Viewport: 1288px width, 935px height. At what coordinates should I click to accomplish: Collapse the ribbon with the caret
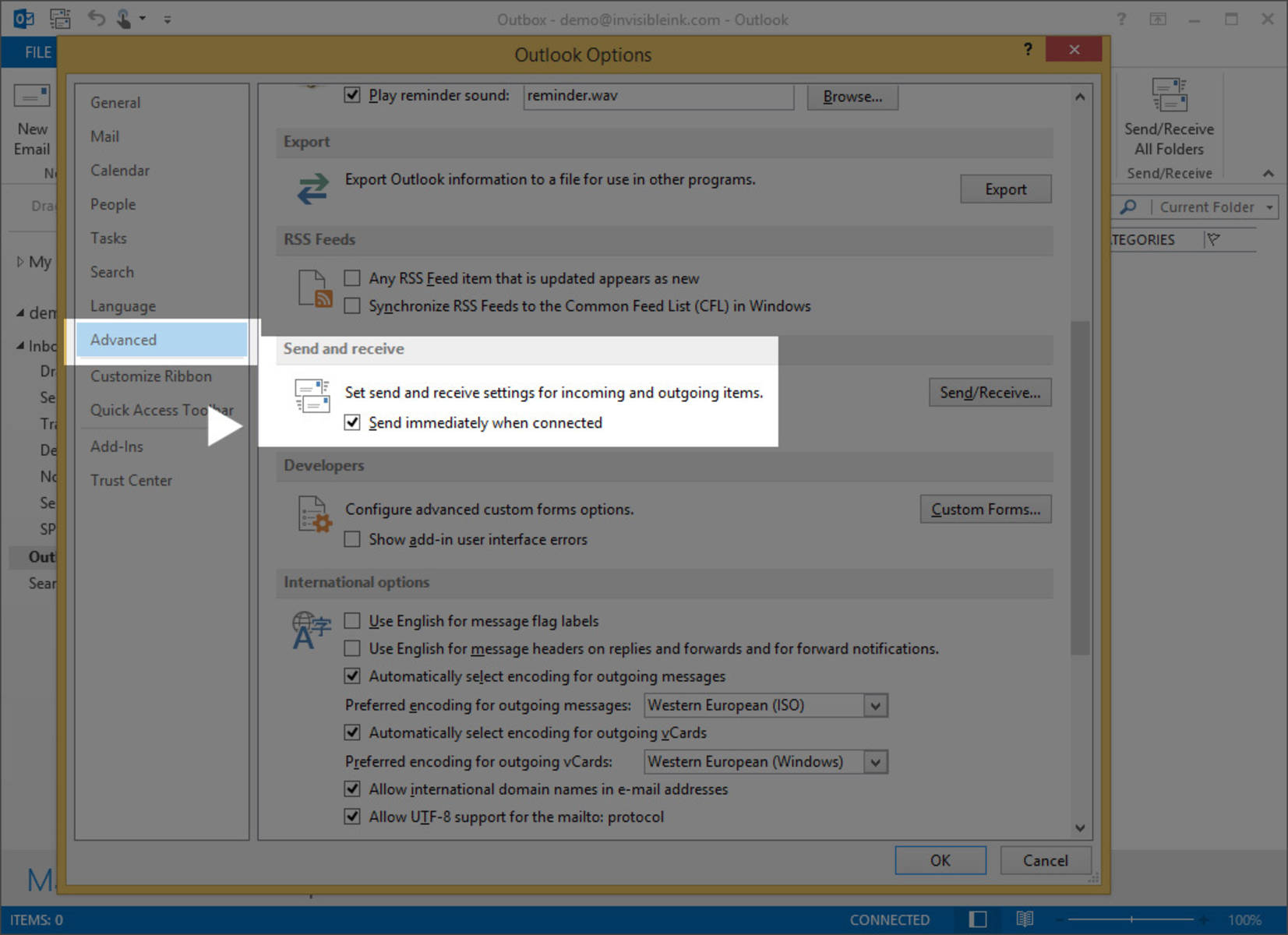pyautogui.click(x=1269, y=173)
